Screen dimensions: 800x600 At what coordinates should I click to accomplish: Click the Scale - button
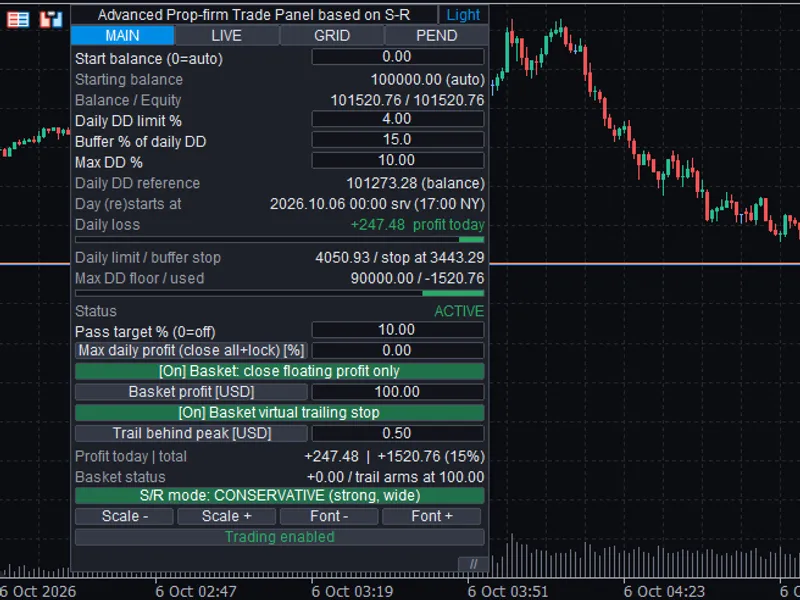pyautogui.click(x=124, y=516)
